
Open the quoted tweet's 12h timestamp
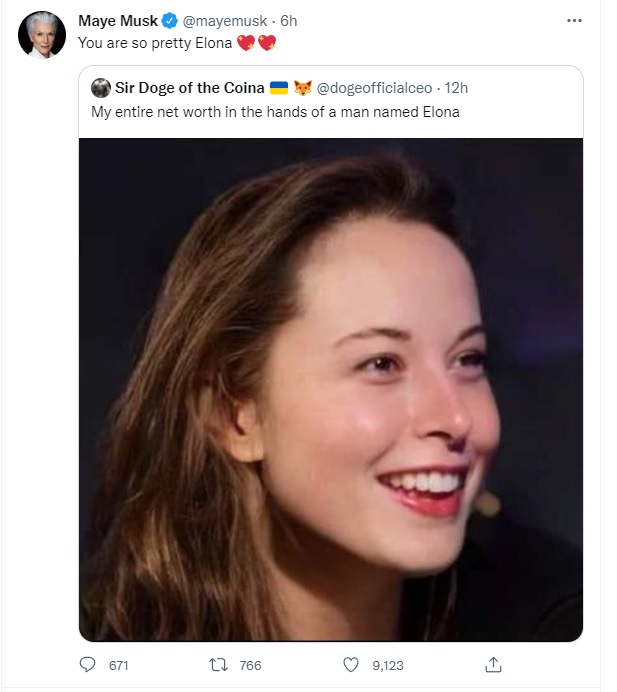click(x=456, y=88)
